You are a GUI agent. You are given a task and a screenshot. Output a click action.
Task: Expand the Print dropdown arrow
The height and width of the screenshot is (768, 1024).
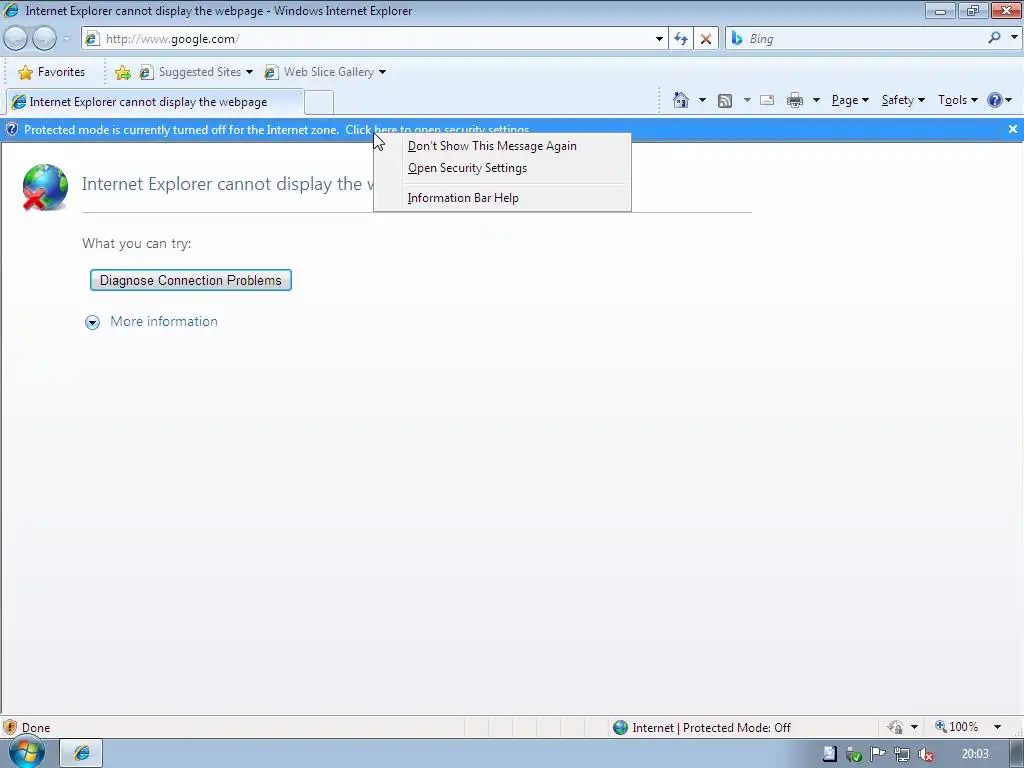click(816, 100)
